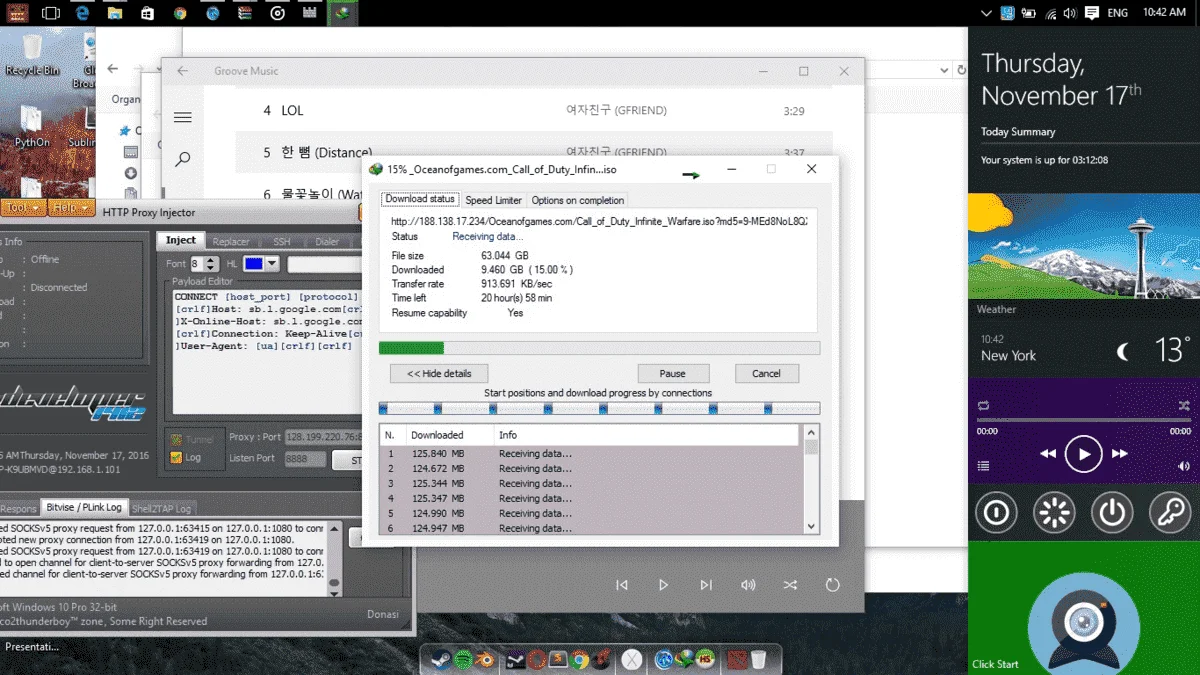Rewind in the sidebar media widget

[1047, 454]
